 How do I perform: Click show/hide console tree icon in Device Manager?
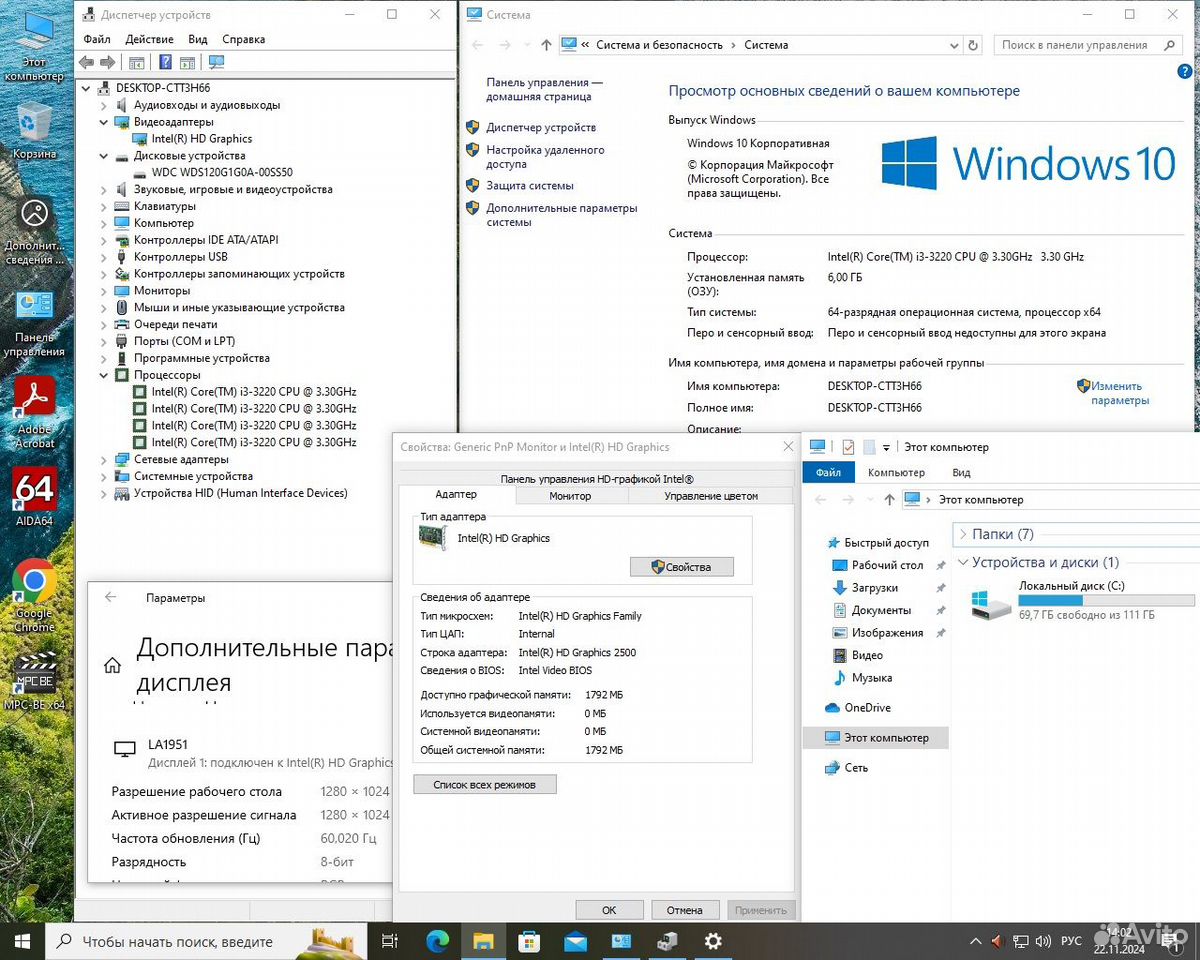tap(136, 62)
